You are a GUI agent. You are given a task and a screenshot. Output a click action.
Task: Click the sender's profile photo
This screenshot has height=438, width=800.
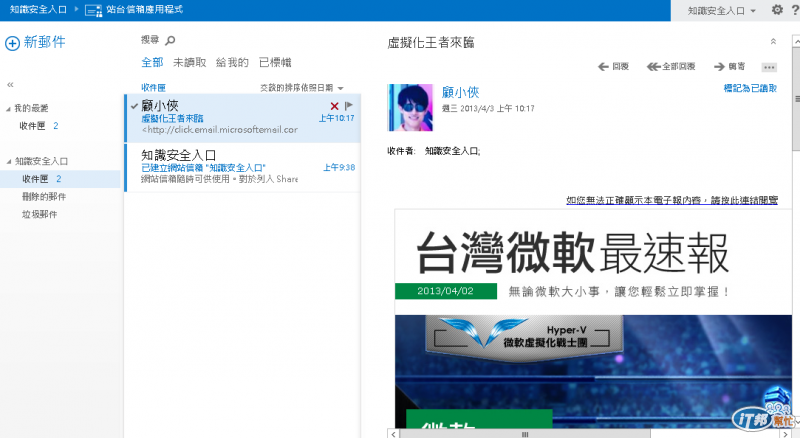point(410,108)
